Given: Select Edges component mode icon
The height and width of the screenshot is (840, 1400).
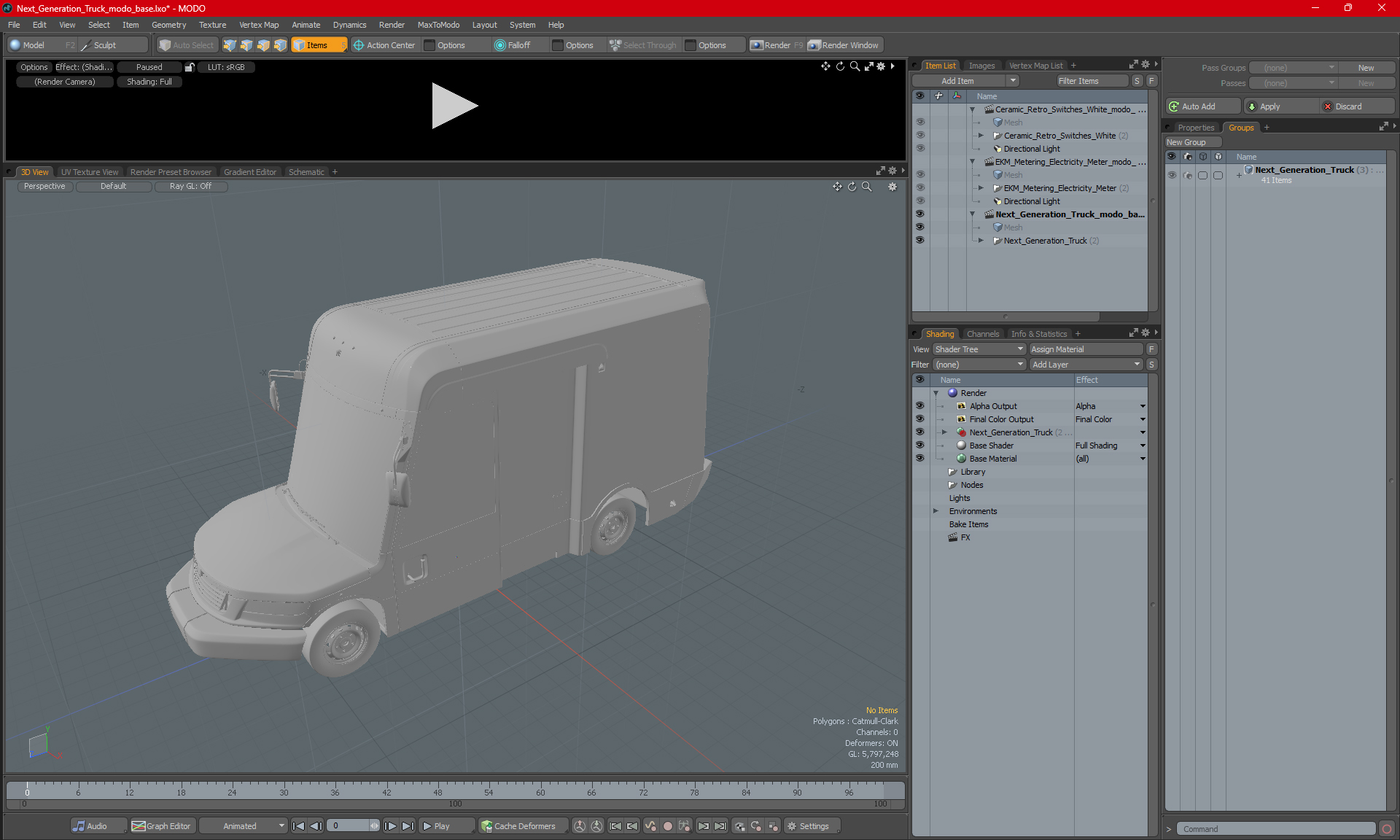Looking at the screenshot, I should 246,45.
